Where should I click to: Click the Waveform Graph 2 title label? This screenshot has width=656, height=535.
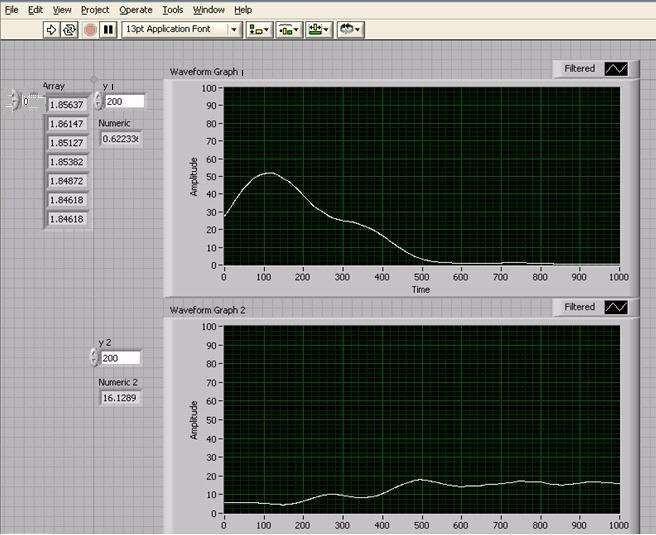click(208, 310)
